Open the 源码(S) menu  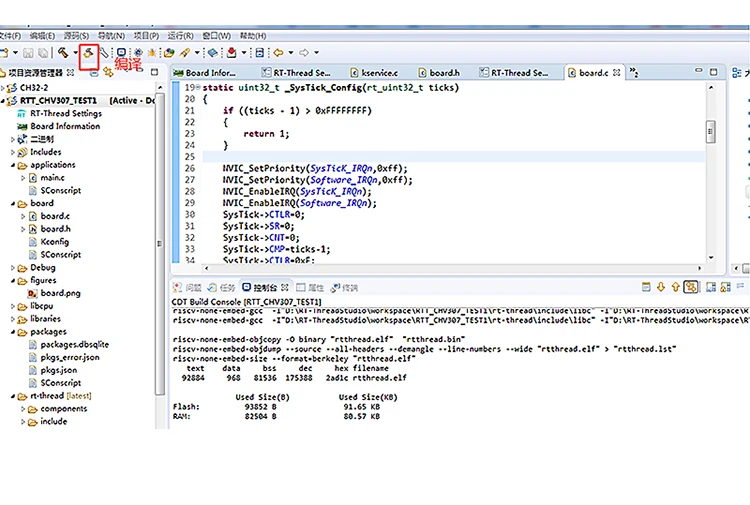point(77,36)
